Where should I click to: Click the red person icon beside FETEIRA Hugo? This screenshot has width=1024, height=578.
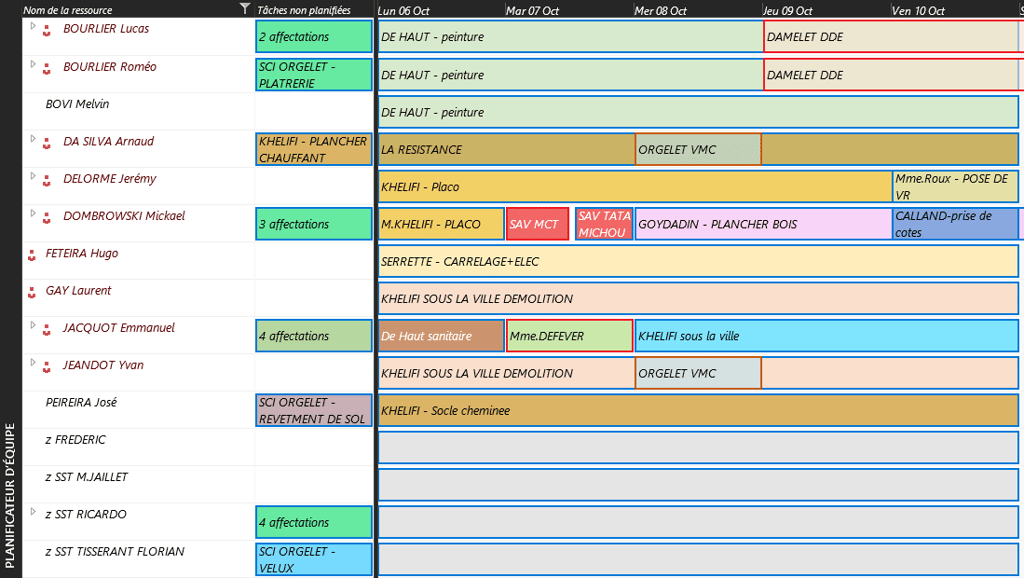pos(31,255)
